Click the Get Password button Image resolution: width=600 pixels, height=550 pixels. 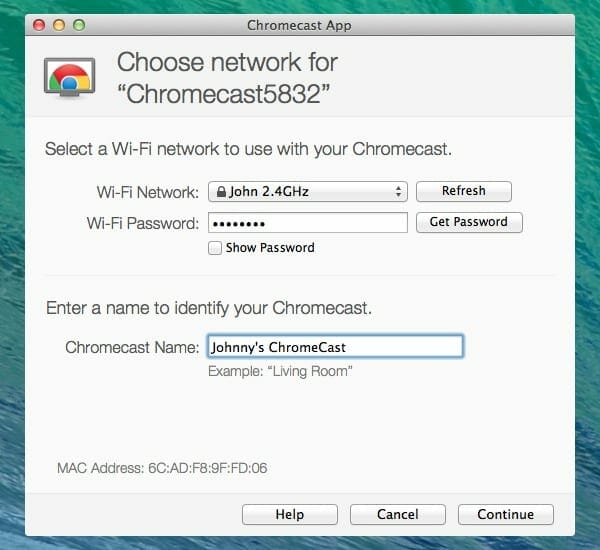[469, 222]
